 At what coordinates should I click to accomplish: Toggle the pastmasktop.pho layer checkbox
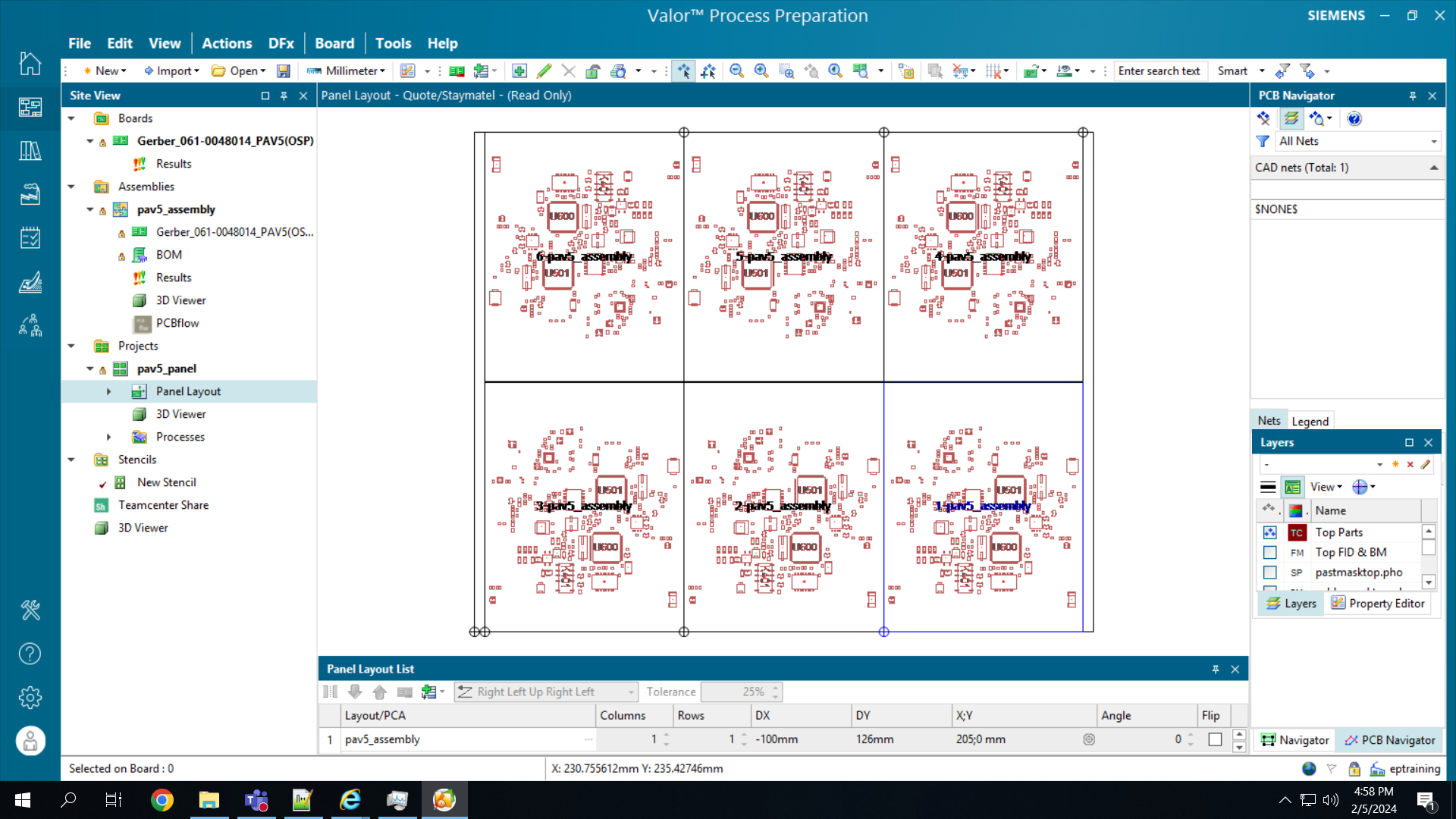pos(1270,573)
